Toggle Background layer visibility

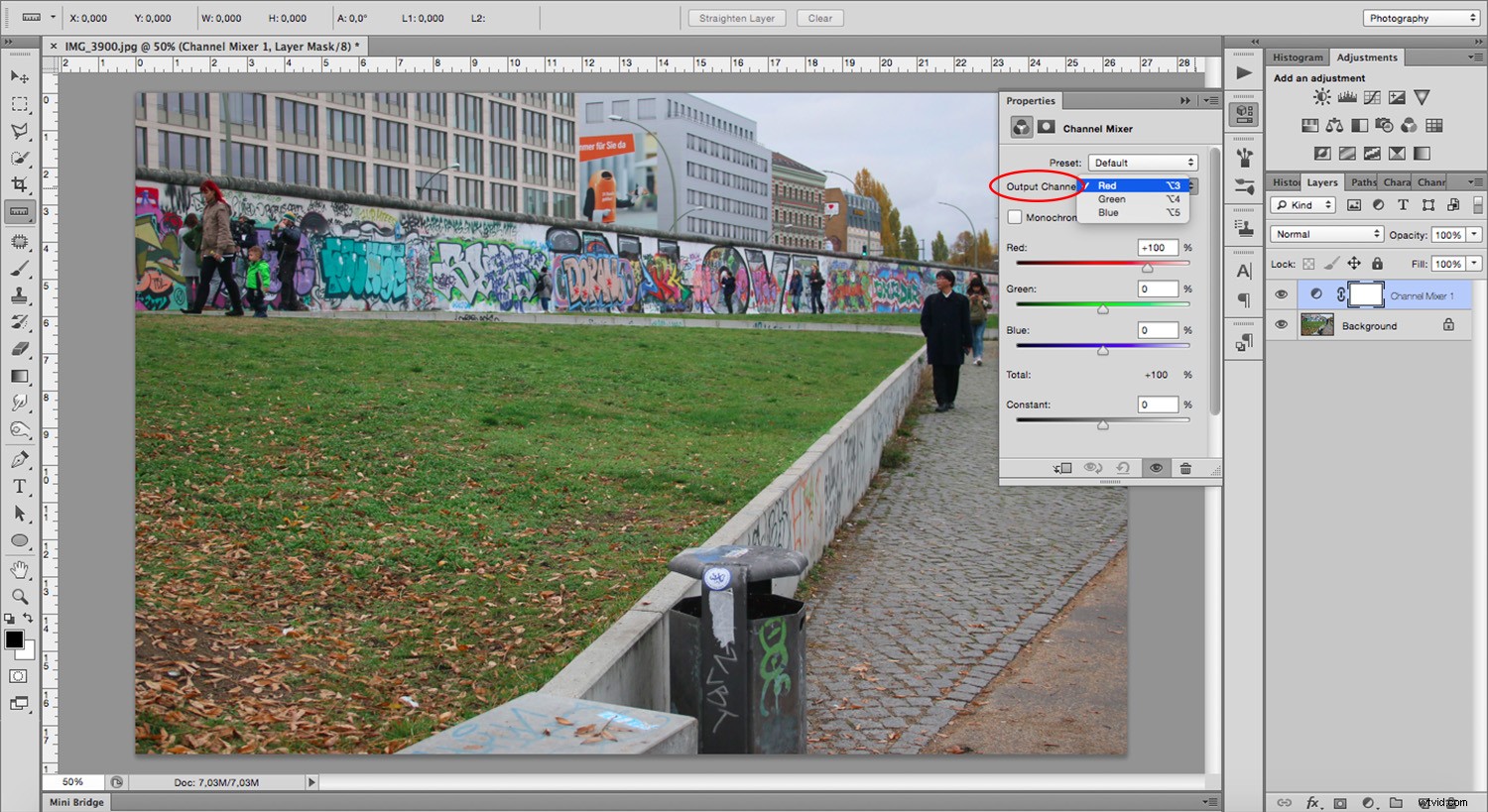pyautogui.click(x=1281, y=325)
